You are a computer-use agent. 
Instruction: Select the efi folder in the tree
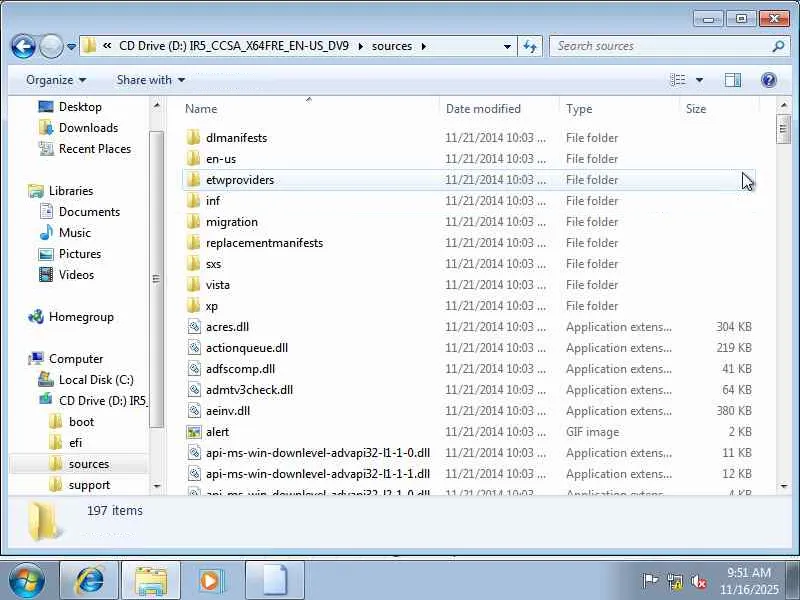tap(75, 443)
